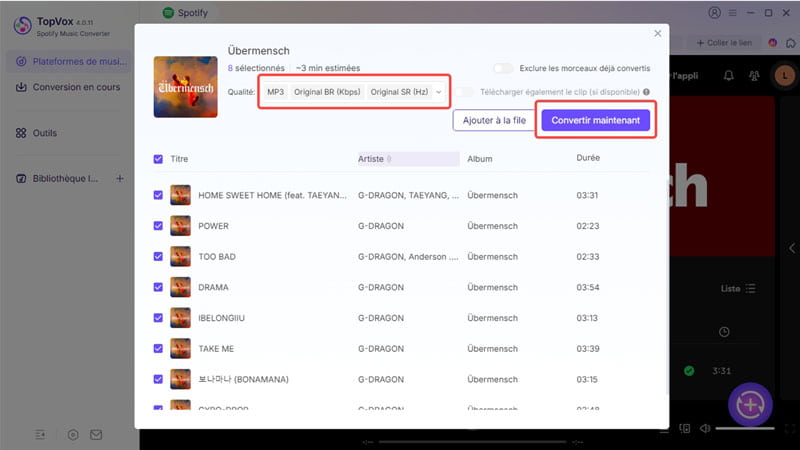Click the plus icon beside Bibliothèque
The width and height of the screenshot is (800, 450).
pos(119,179)
